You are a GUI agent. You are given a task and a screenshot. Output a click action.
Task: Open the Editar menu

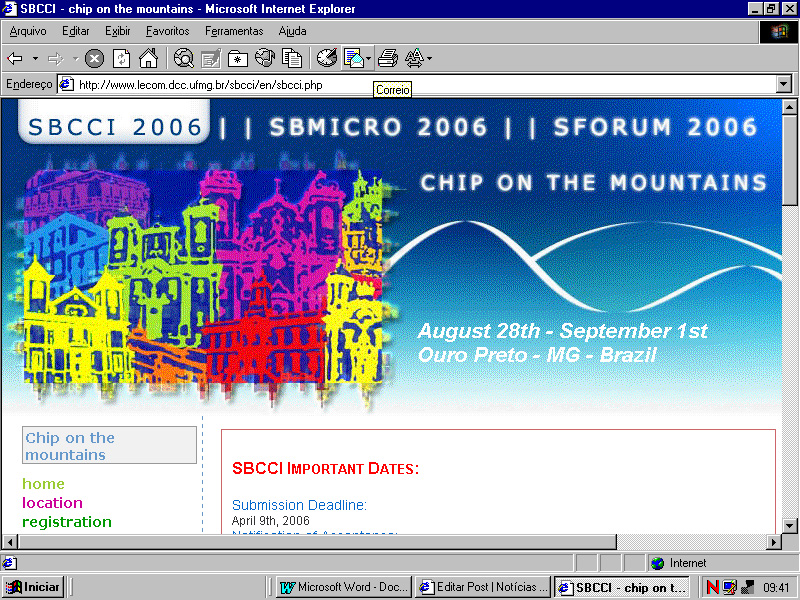(76, 31)
